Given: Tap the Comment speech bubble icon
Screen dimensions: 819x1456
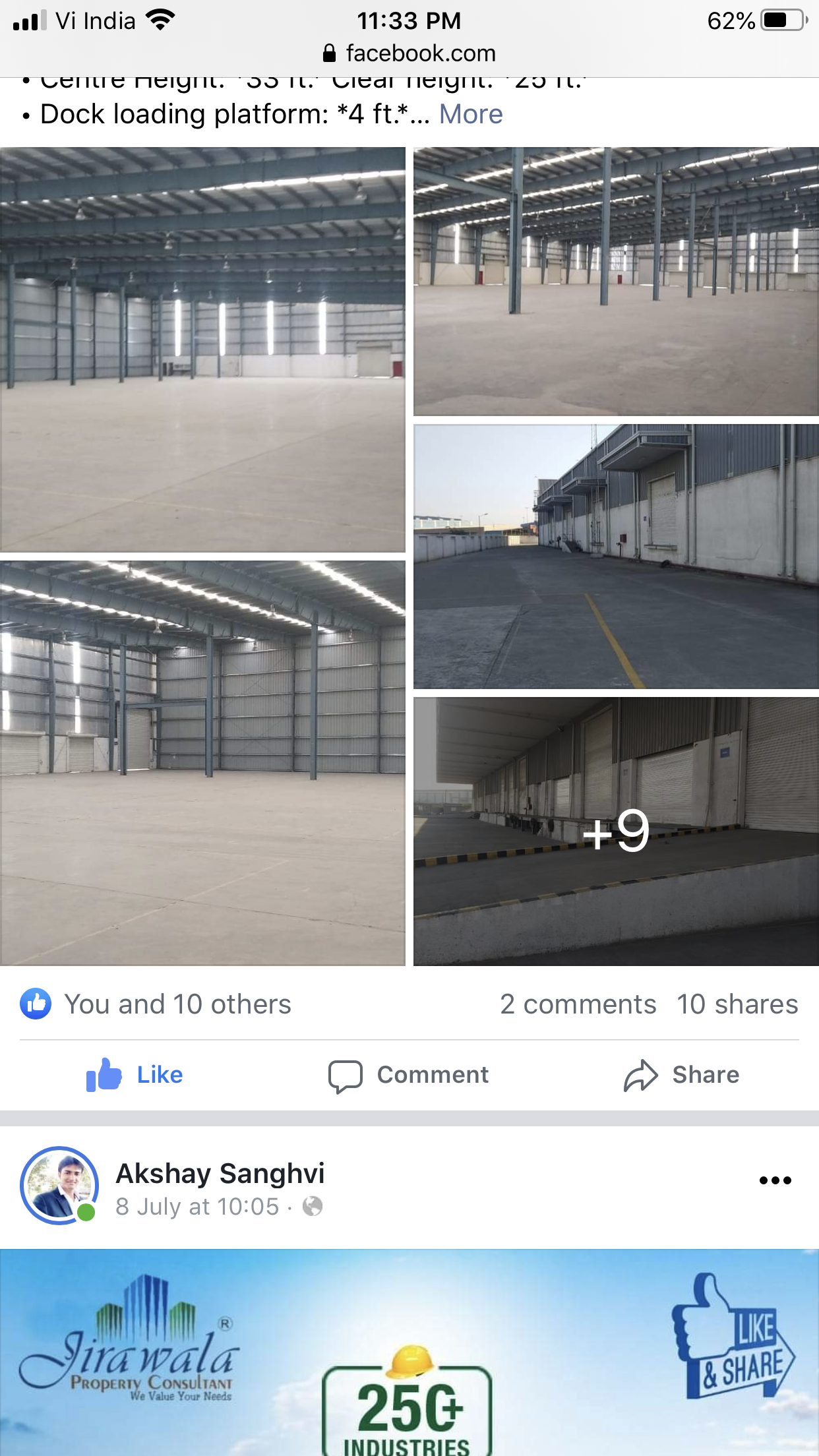Looking at the screenshot, I should tap(346, 1076).
